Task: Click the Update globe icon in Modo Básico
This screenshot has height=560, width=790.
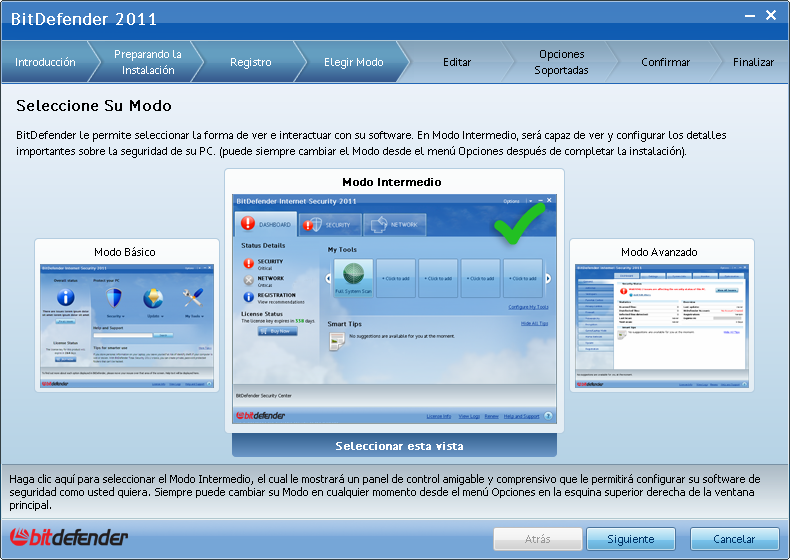Action: pos(153,298)
